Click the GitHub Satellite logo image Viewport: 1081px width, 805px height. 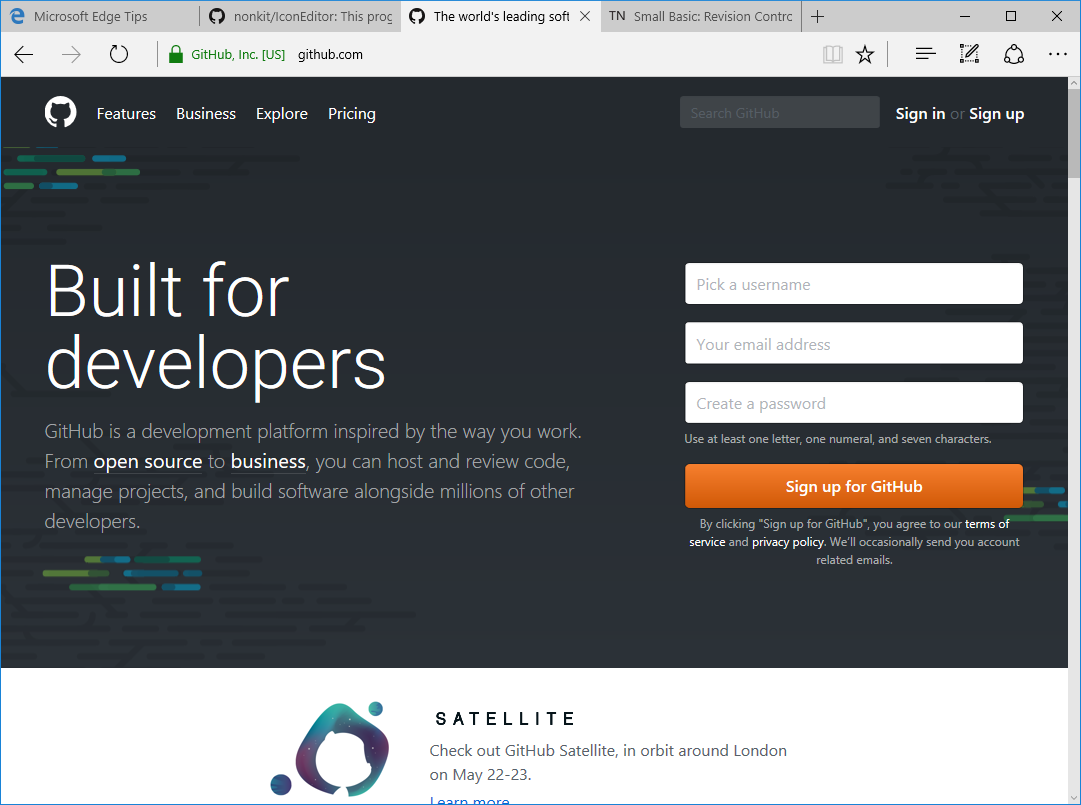pos(330,749)
